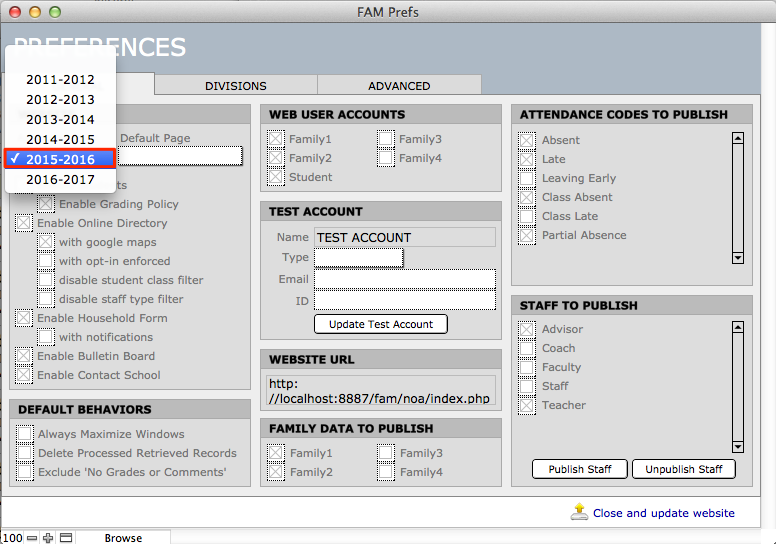
Task: Click attendance codes scrollbar down arrow
Action: pos(738,257)
